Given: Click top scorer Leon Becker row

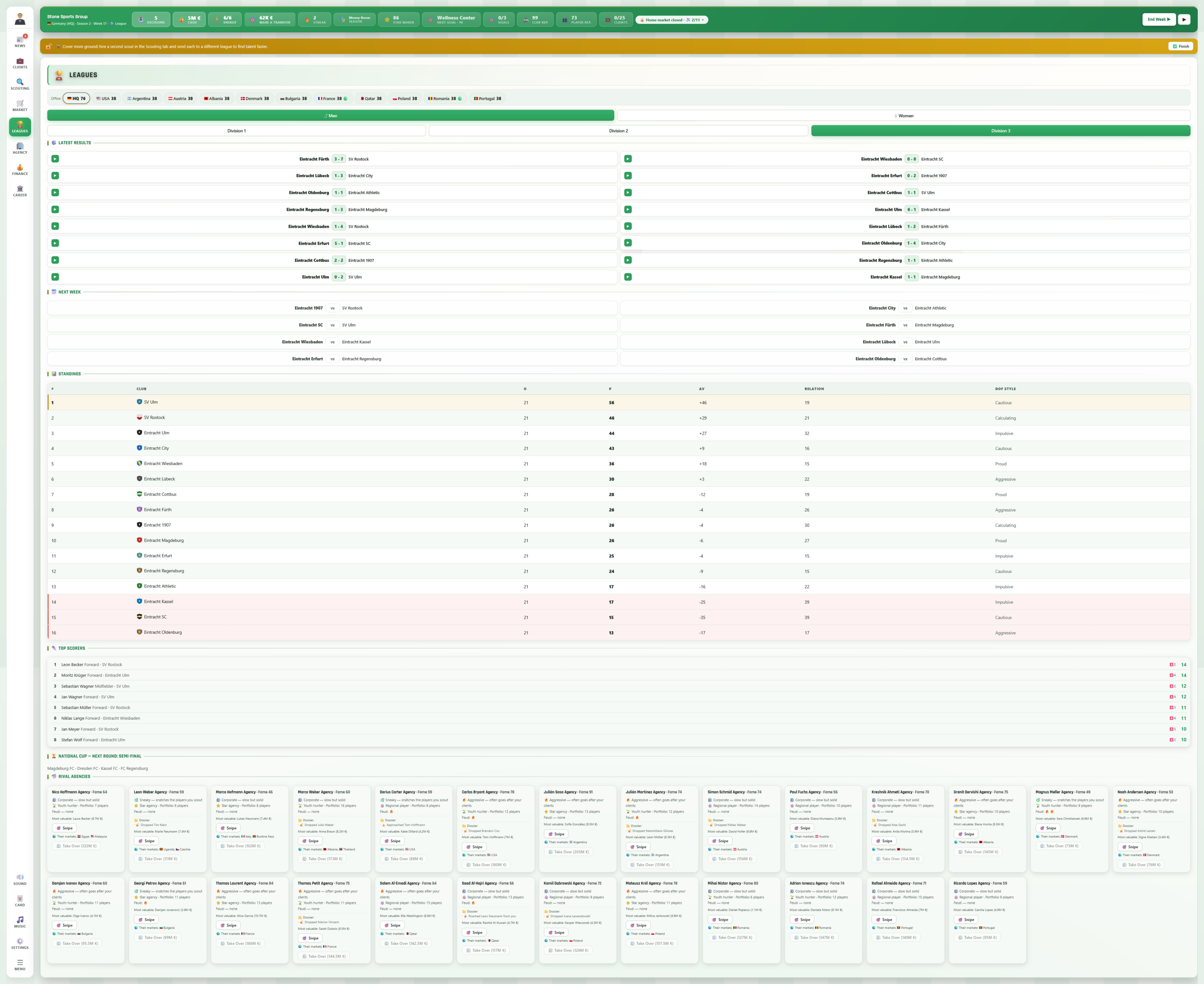Looking at the screenshot, I should coord(619,664).
